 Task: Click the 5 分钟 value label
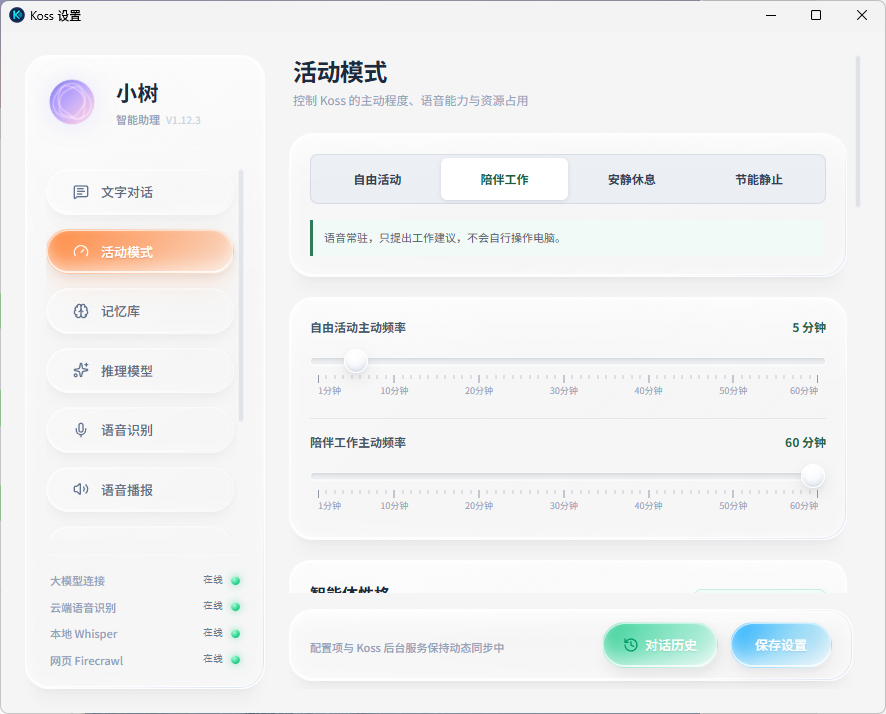coord(809,328)
